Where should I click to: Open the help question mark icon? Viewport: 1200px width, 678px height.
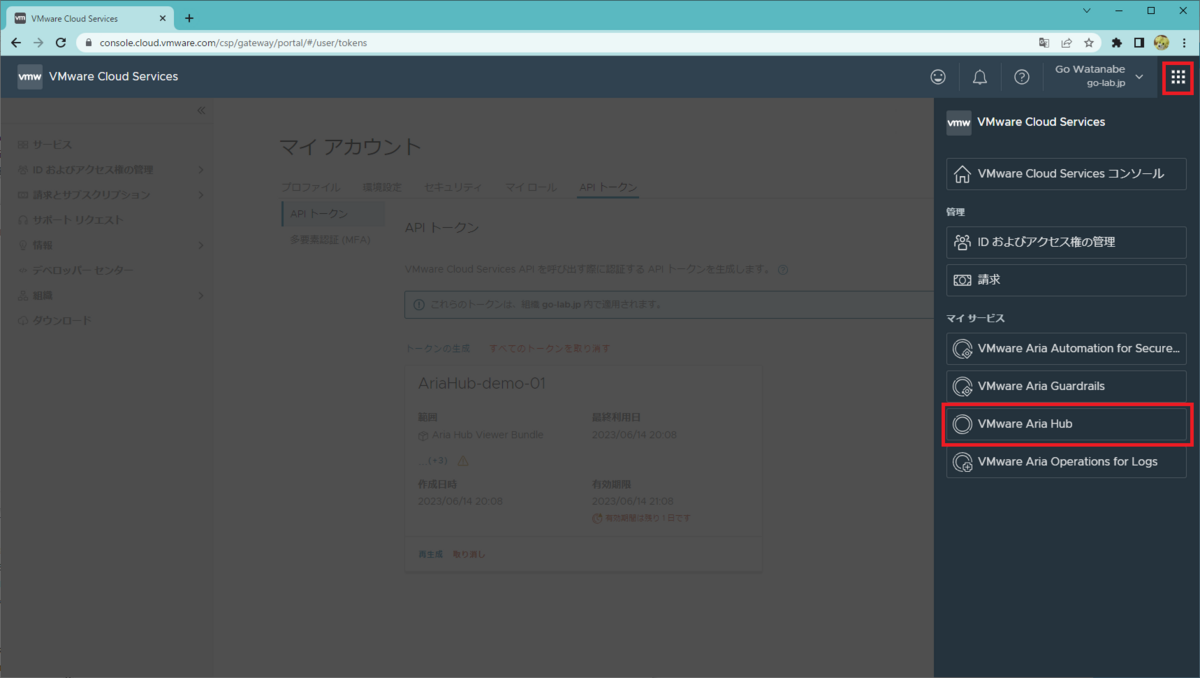pos(1021,77)
